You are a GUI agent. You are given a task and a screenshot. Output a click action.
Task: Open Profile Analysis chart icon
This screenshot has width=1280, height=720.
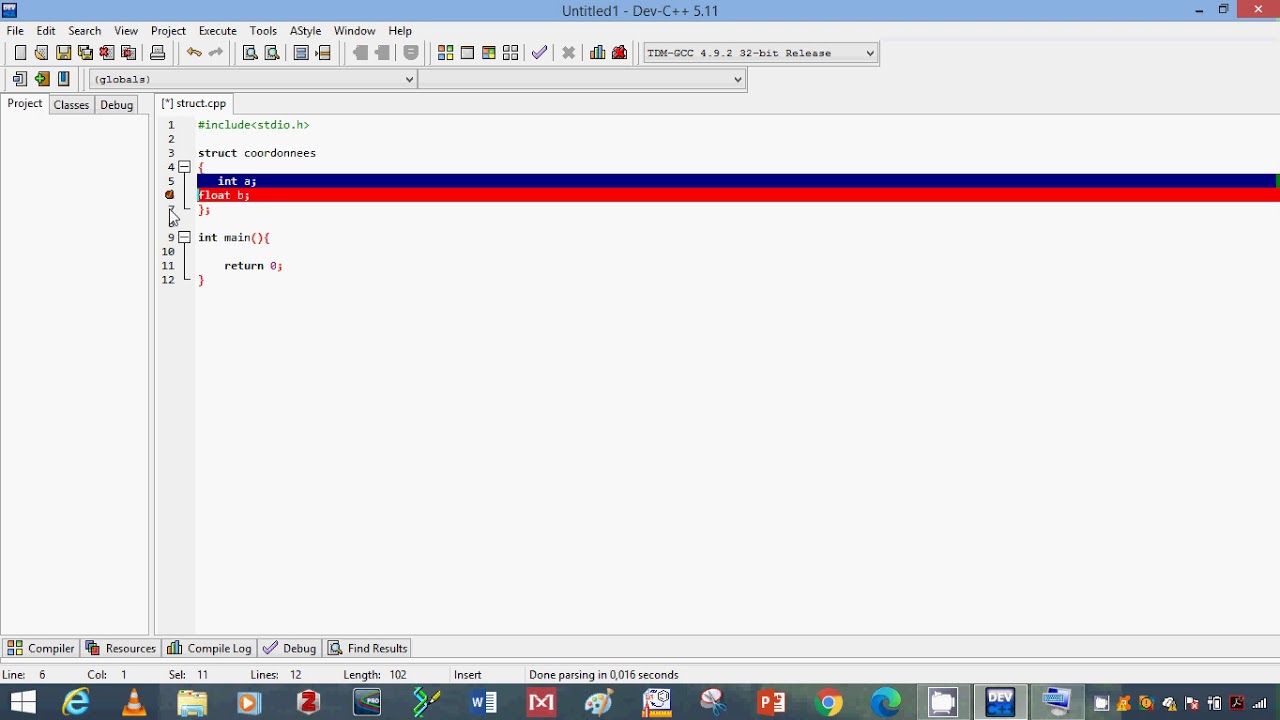(x=598, y=53)
